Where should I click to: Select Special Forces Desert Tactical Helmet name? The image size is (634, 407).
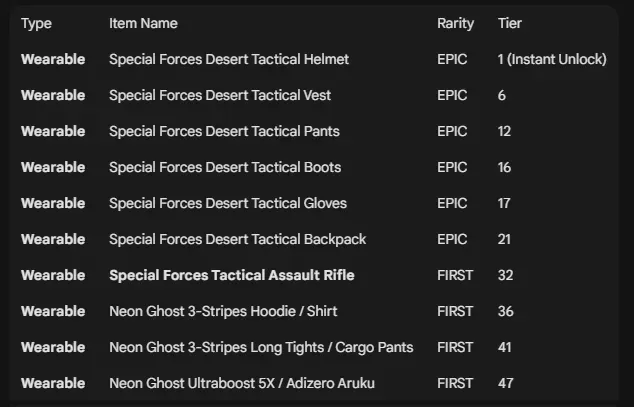pyautogui.click(x=229, y=59)
